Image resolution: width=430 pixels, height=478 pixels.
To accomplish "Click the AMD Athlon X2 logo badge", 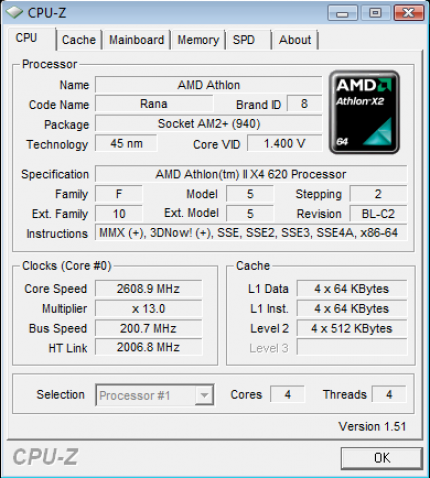I will tap(364, 112).
